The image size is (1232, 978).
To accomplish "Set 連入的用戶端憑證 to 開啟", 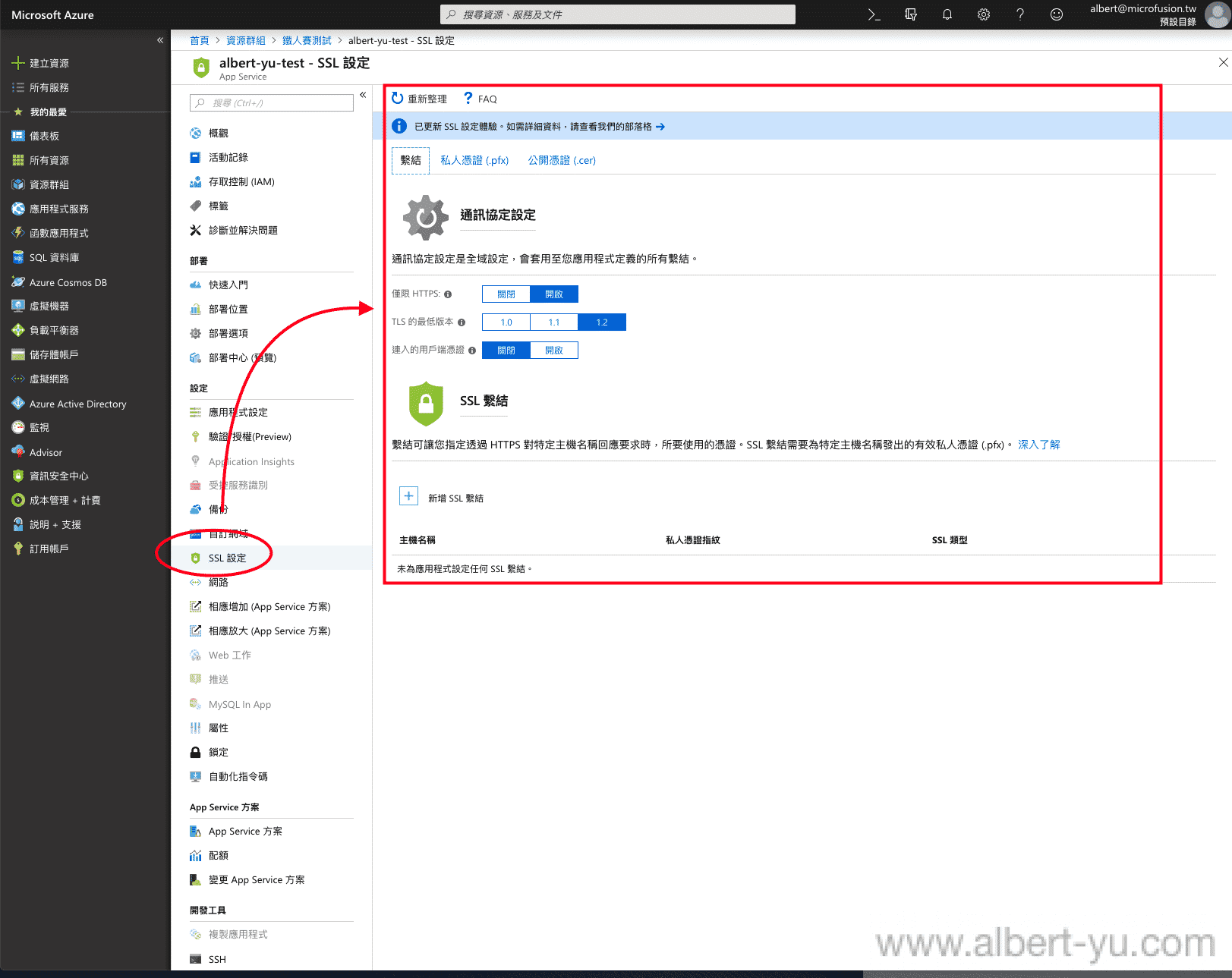I will [554, 350].
